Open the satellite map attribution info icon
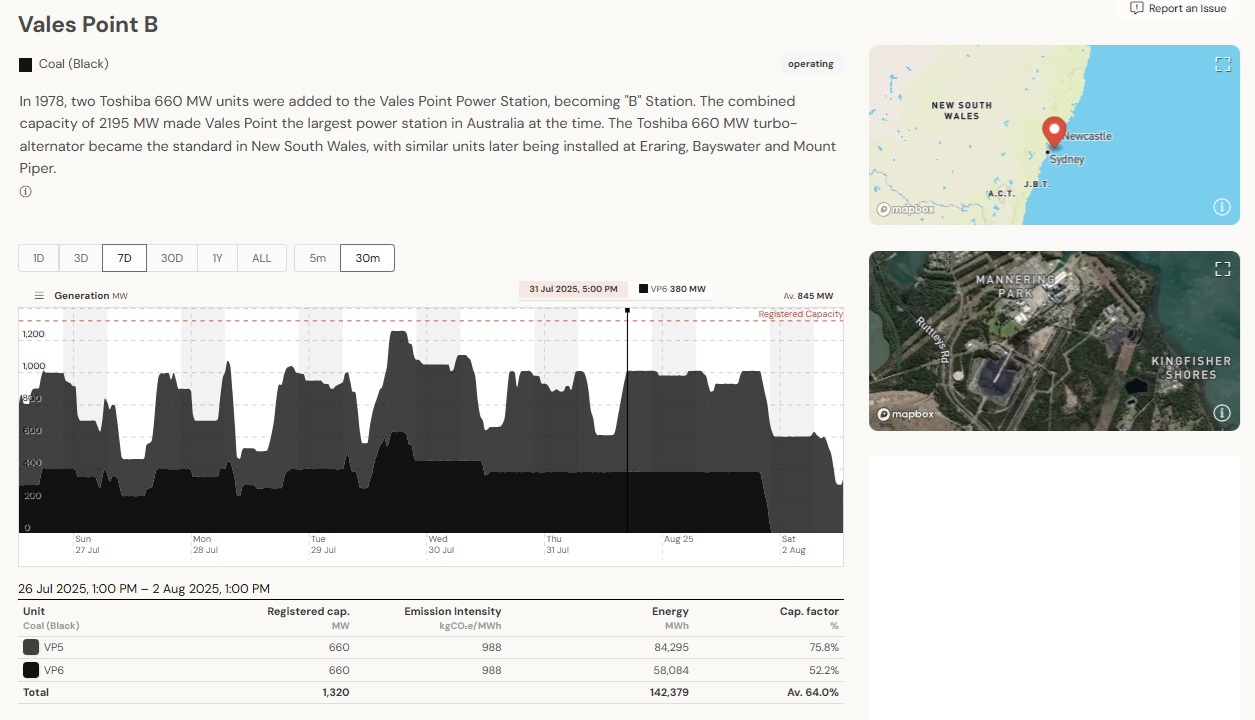 pos(1221,413)
